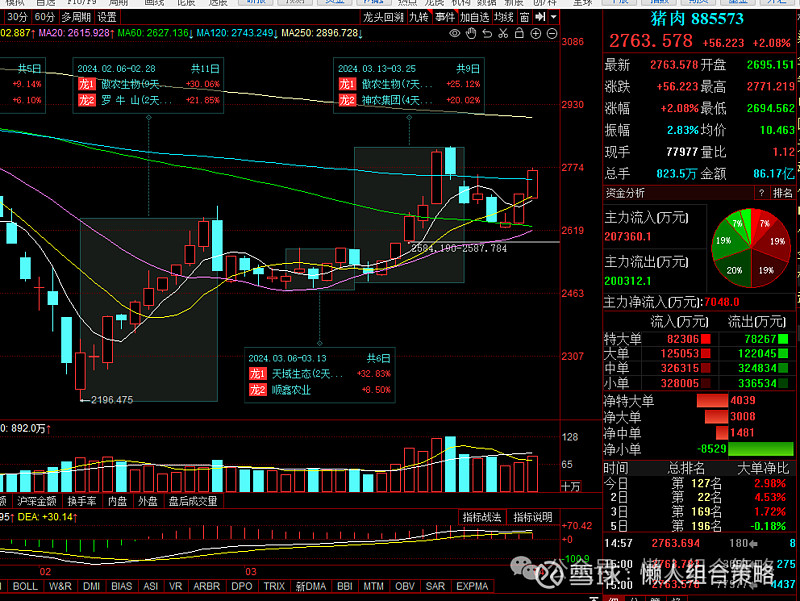Image resolution: width=800 pixels, height=601 pixels.
Task: Switch to the MTM indicator
Action: pyautogui.click(x=373, y=586)
